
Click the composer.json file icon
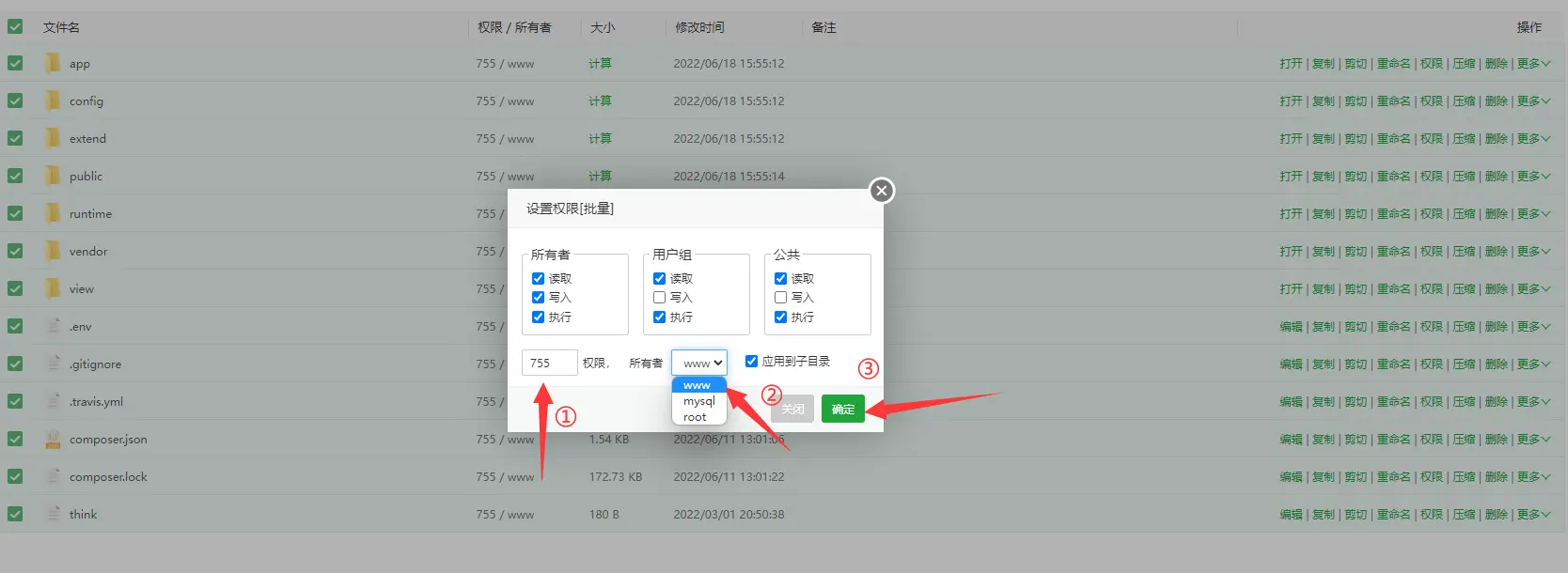click(54, 439)
